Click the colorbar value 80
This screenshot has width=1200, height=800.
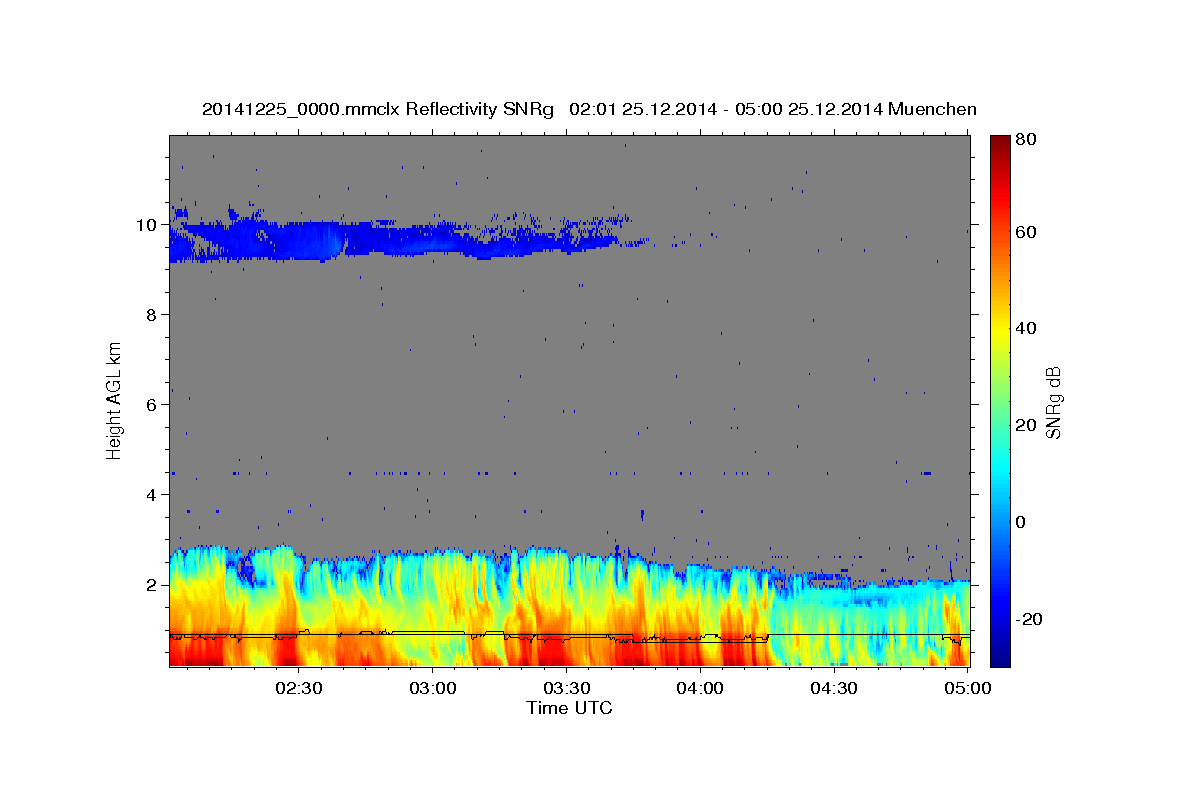coord(1025,139)
